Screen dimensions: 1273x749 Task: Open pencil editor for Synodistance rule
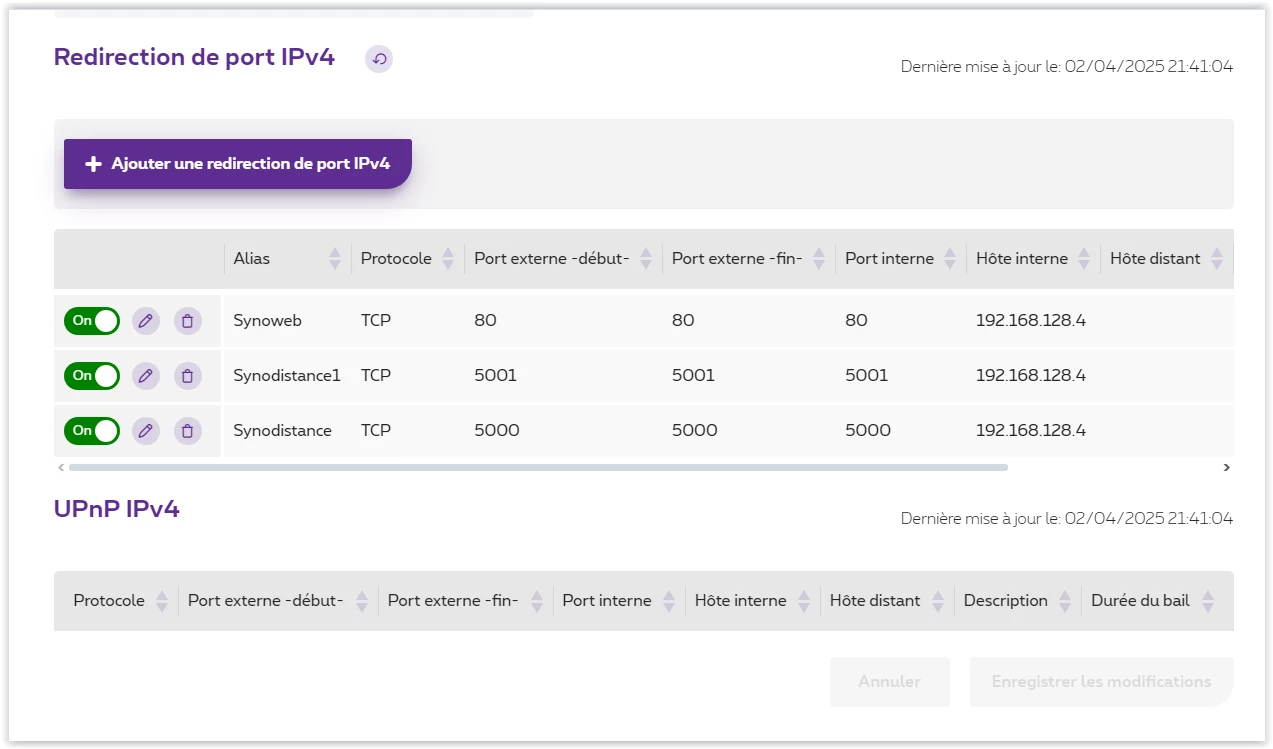(x=146, y=431)
